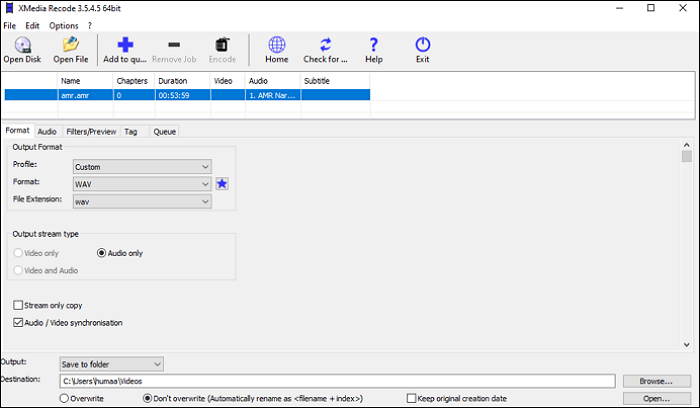This screenshot has height=408, width=700.
Task: Click the Open File folder icon
Action: (71, 45)
